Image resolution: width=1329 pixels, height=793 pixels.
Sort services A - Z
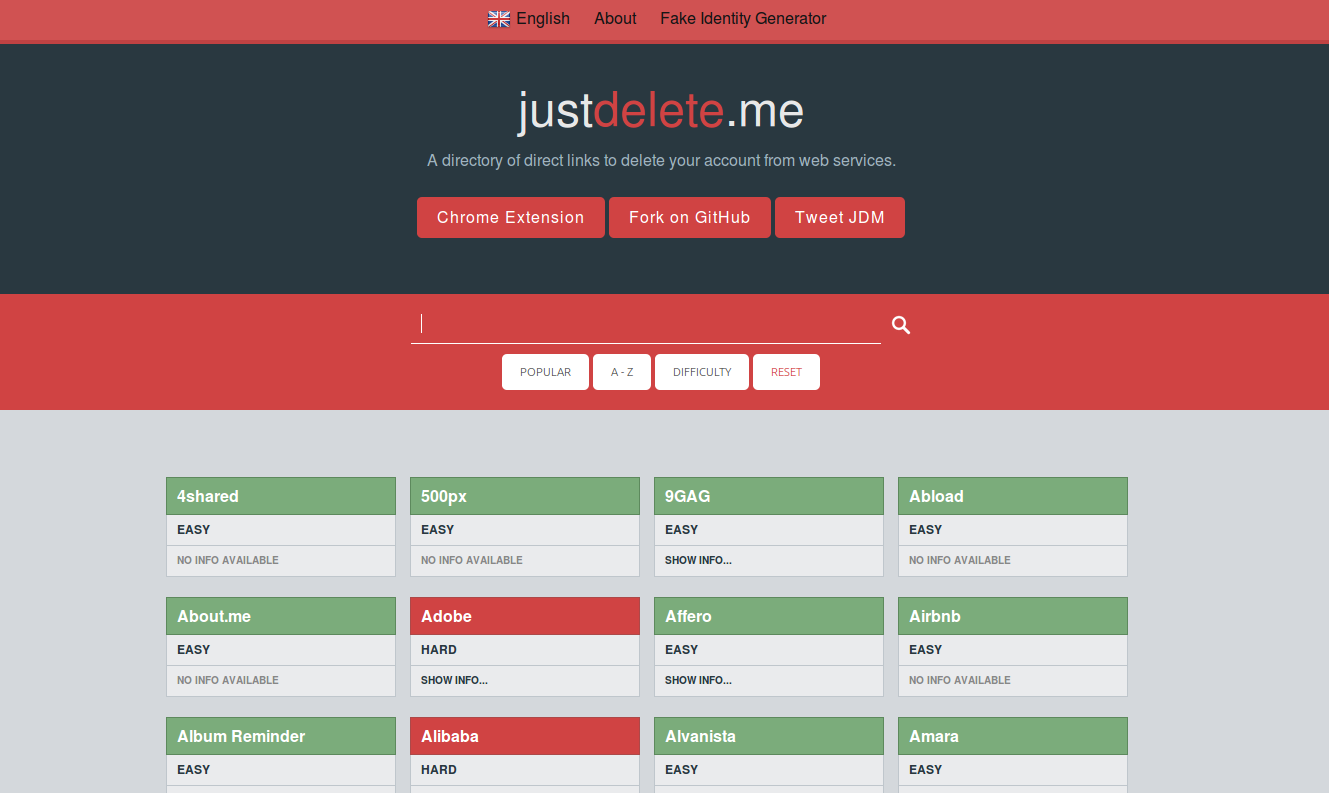pyautogui.click(x=622, y=372)
